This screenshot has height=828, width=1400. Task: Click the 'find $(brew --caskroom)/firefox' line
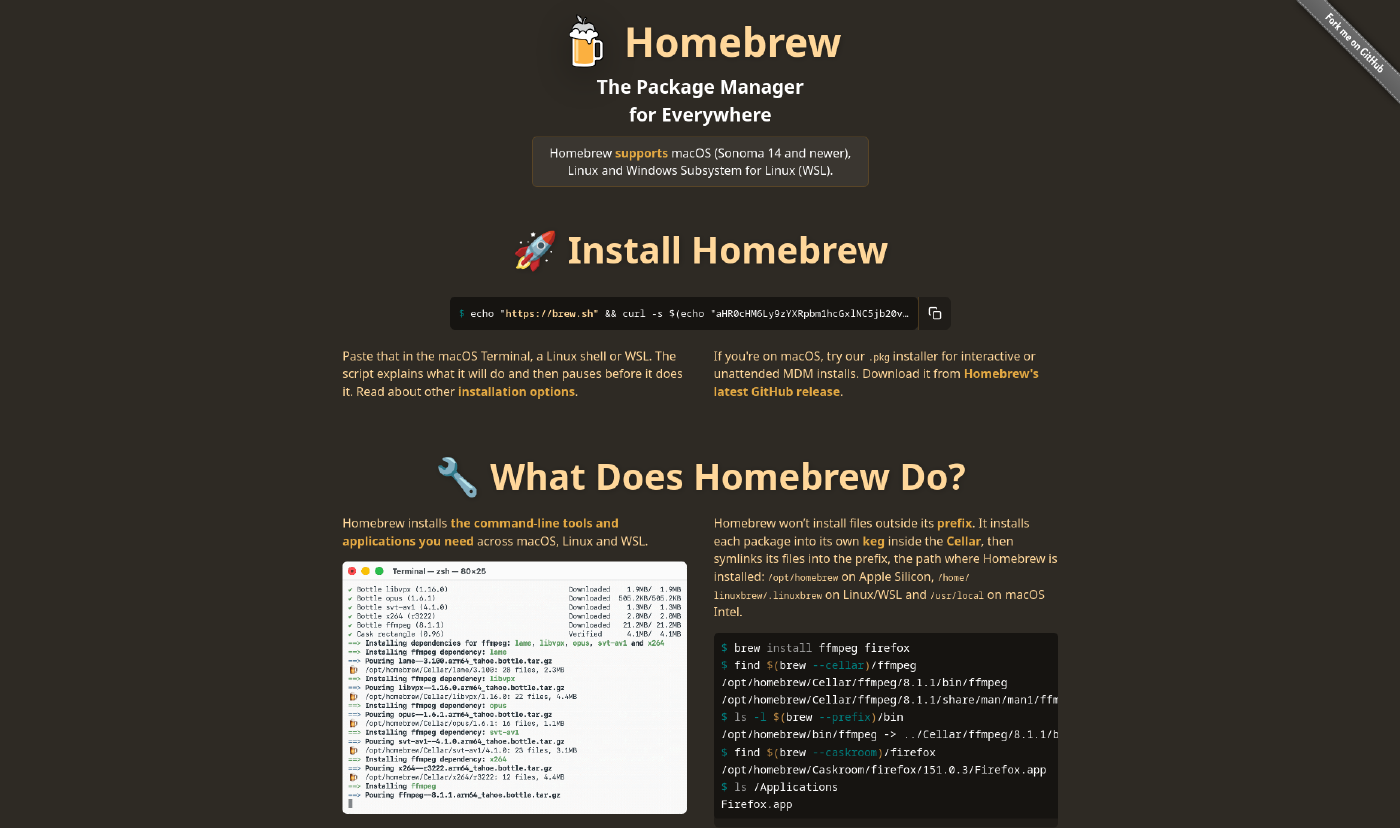[828, 752]
